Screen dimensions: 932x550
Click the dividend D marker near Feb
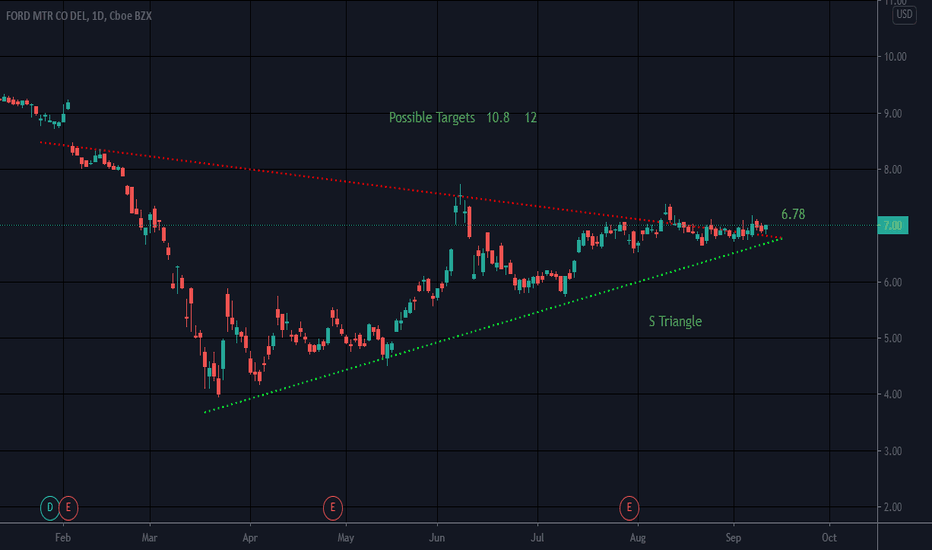tap(50, 507)
